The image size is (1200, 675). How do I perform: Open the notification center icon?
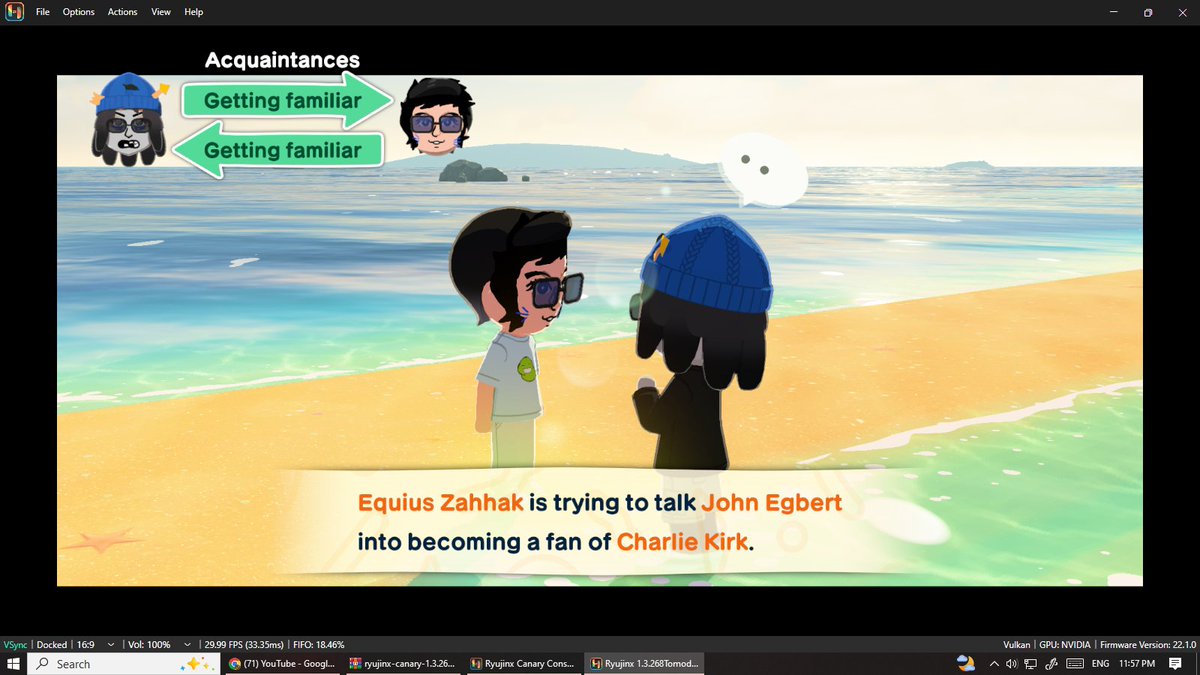pyautogui.click(x=1176, y=664)
